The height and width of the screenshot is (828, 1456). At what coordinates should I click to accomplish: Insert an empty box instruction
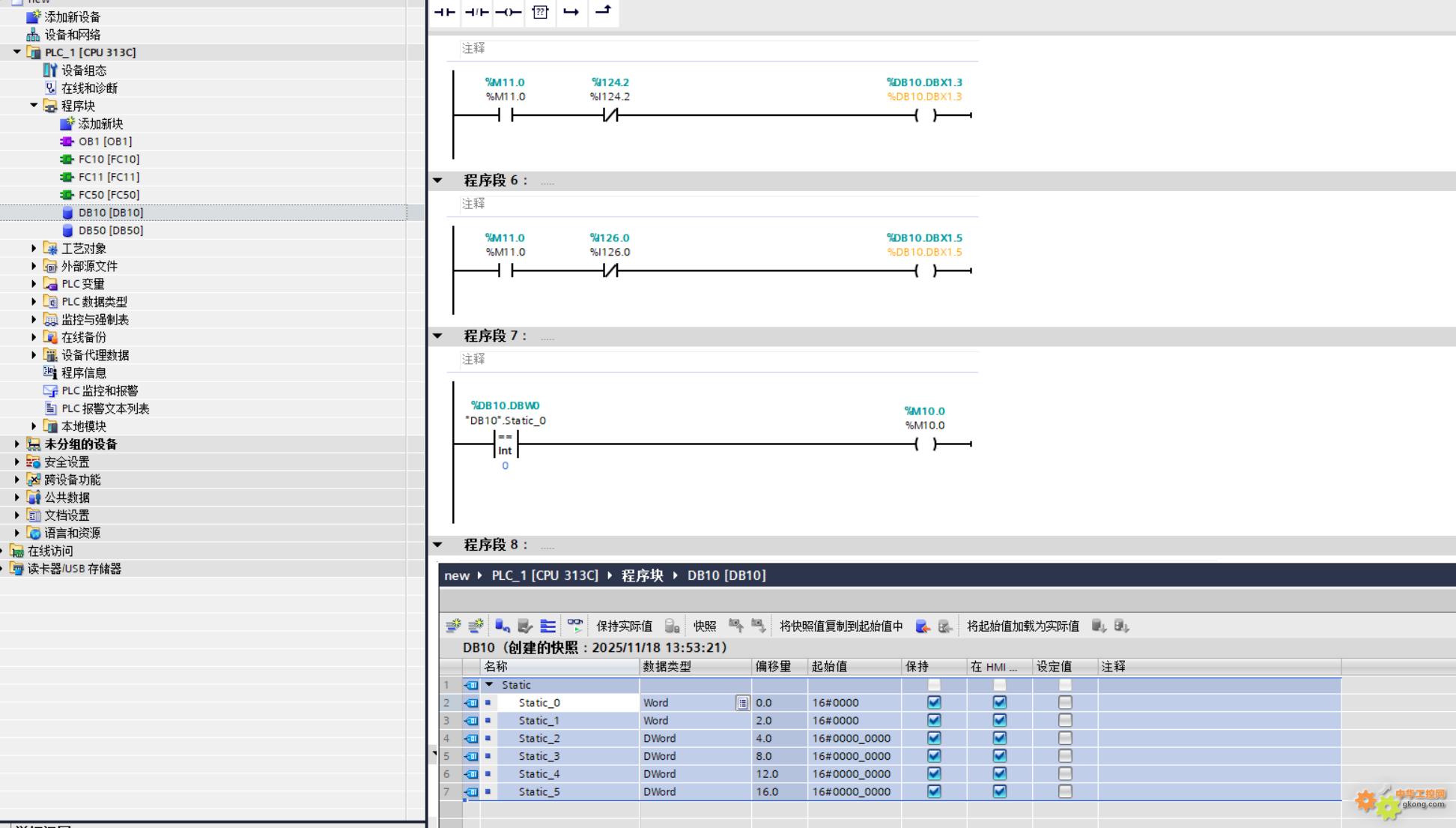pos(540,12)
